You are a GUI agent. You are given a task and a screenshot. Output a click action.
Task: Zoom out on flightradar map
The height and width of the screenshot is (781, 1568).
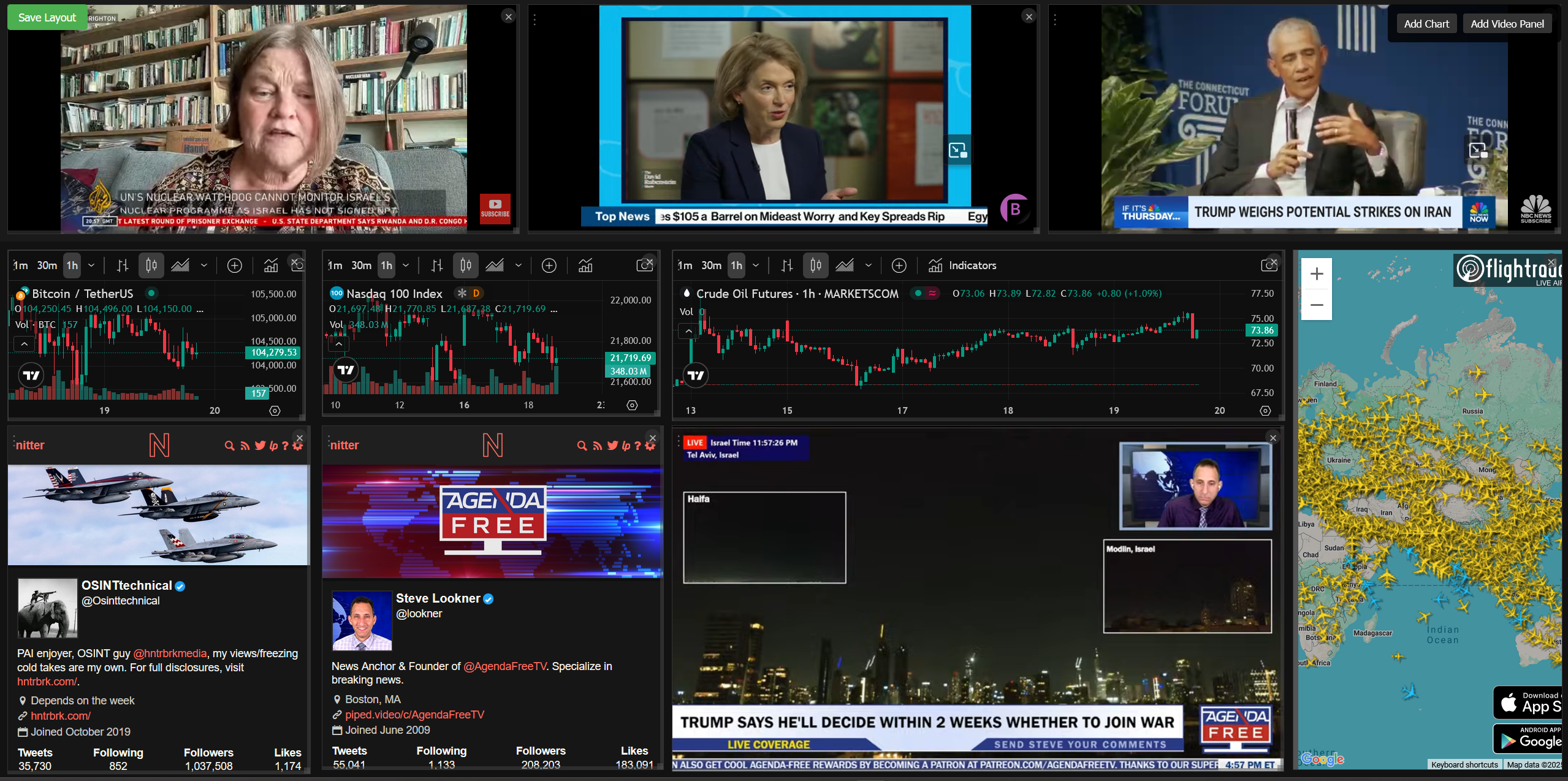pos(1317,304)
